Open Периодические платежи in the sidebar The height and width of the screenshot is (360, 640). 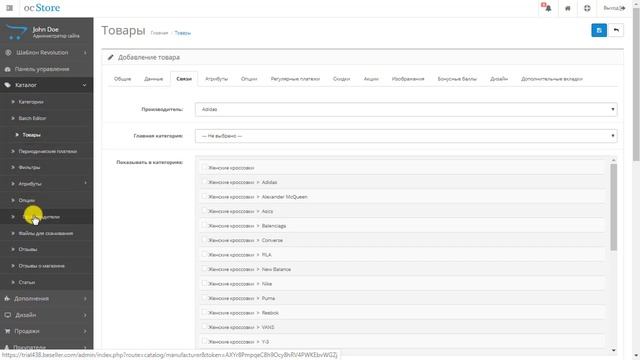tap(47, 151)
